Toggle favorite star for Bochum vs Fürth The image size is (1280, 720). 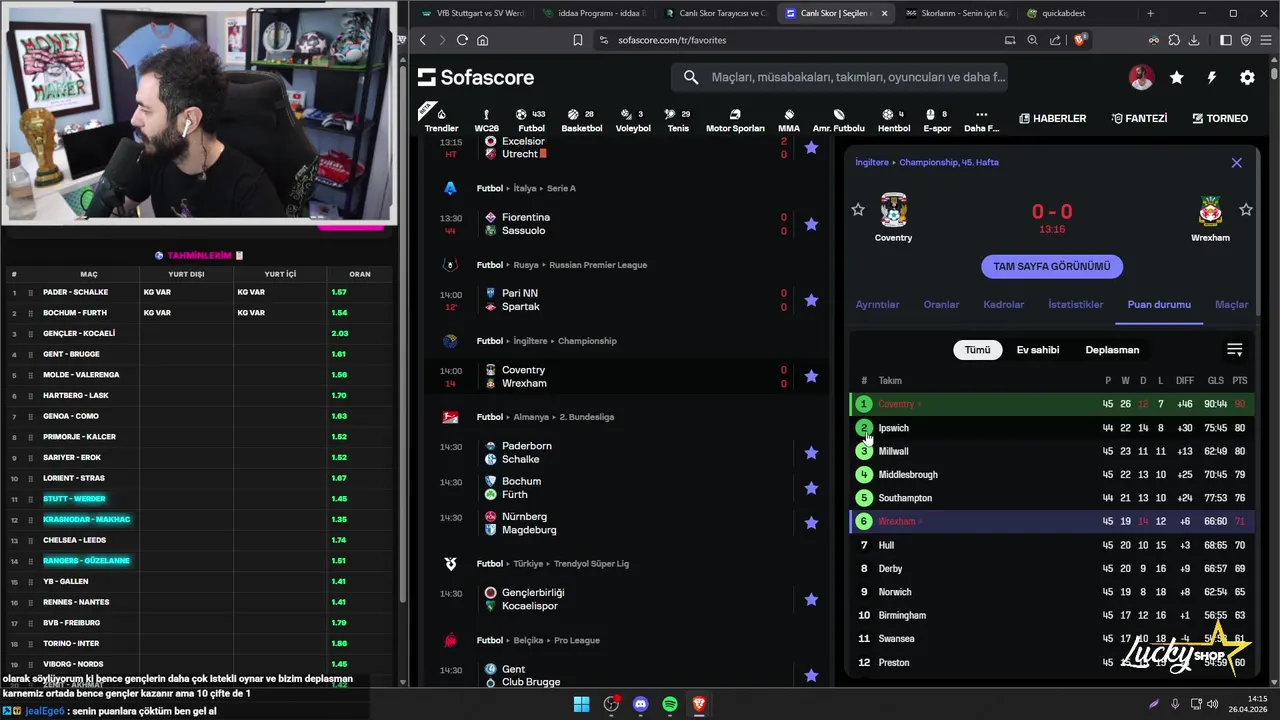click(811, 488)
